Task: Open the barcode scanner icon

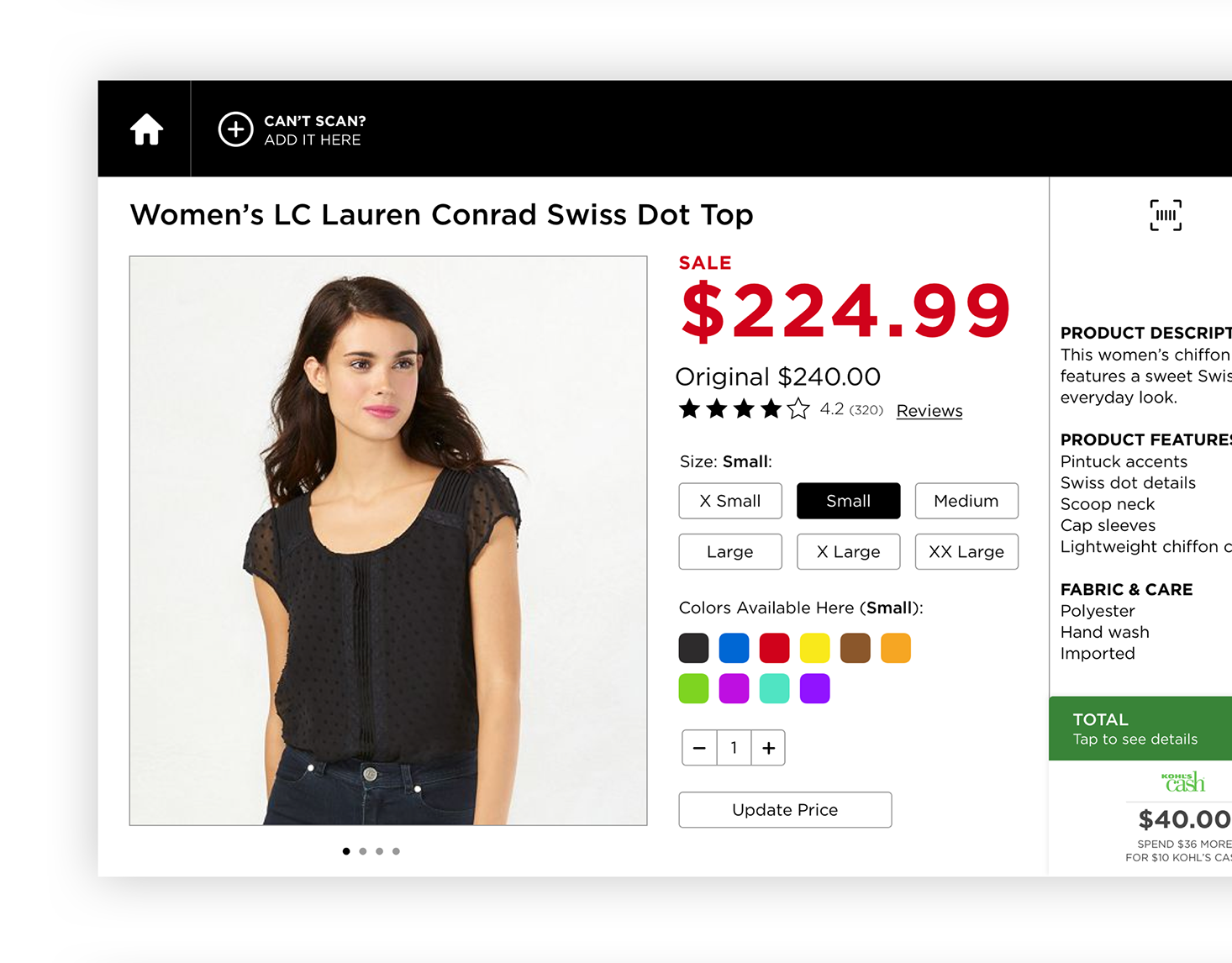Action: pyautogui.click(x=1165, y=215)
